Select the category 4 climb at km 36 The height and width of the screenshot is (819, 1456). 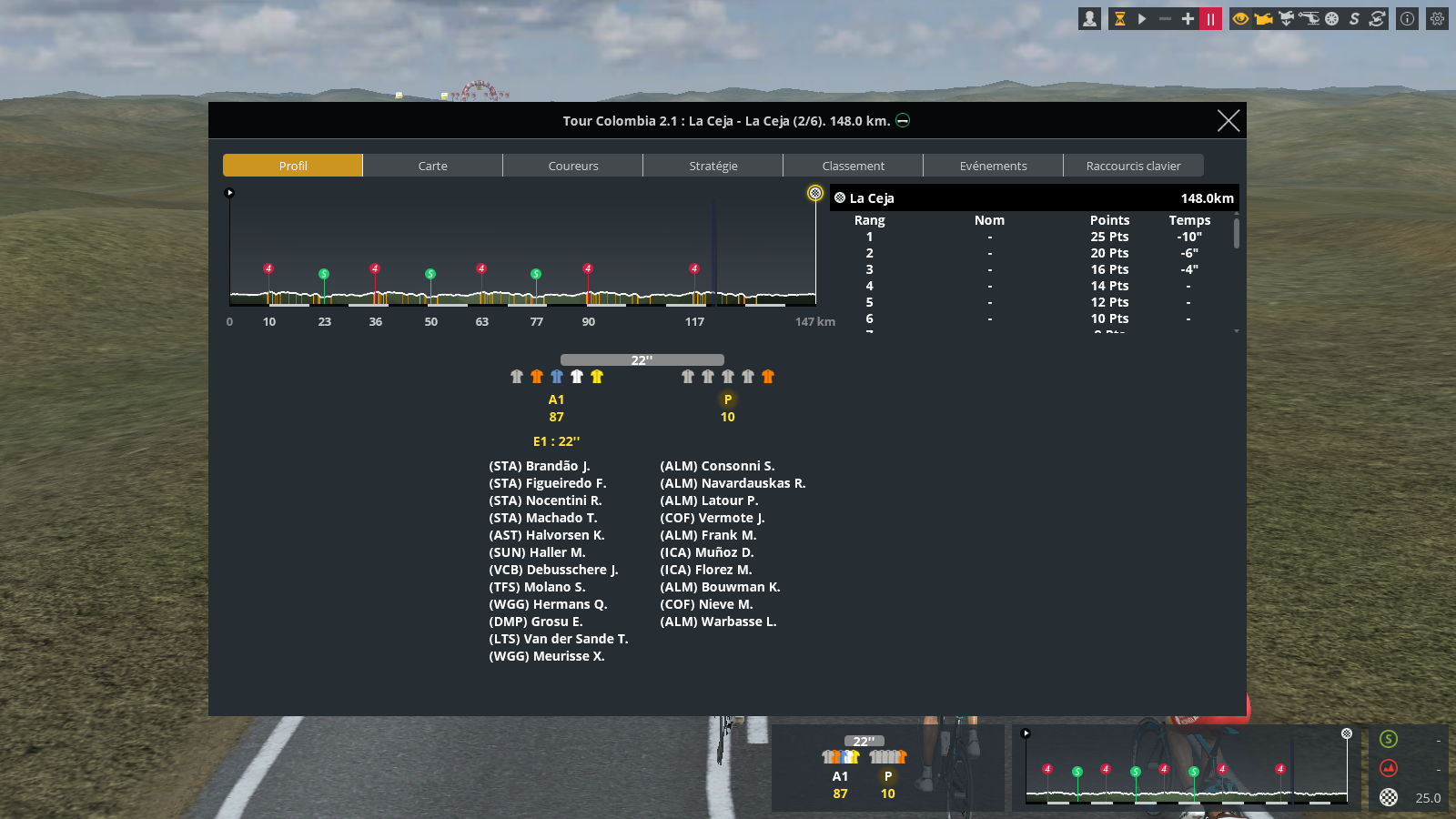(375, 268)
